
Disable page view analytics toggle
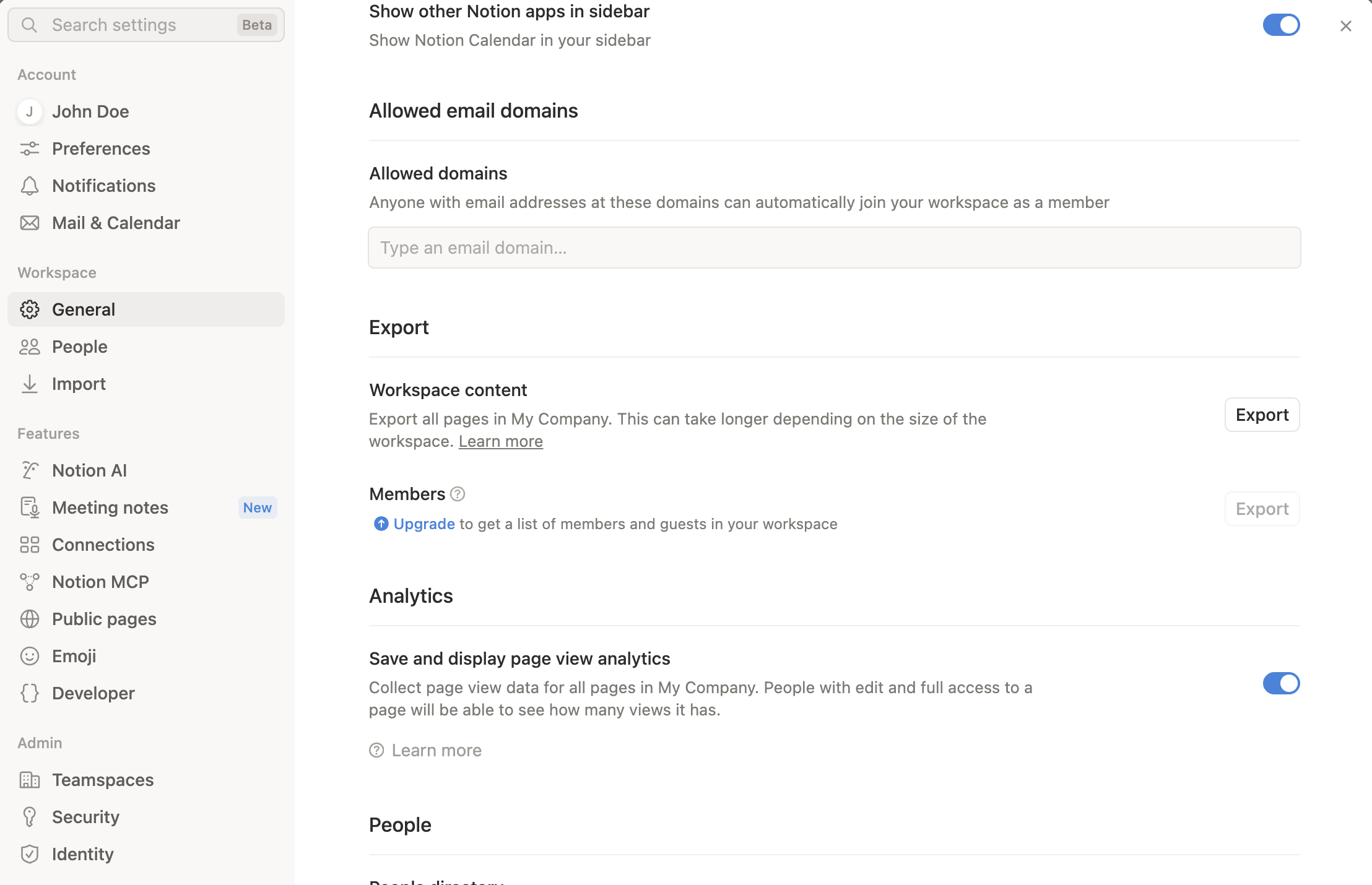click(1281, 683)
